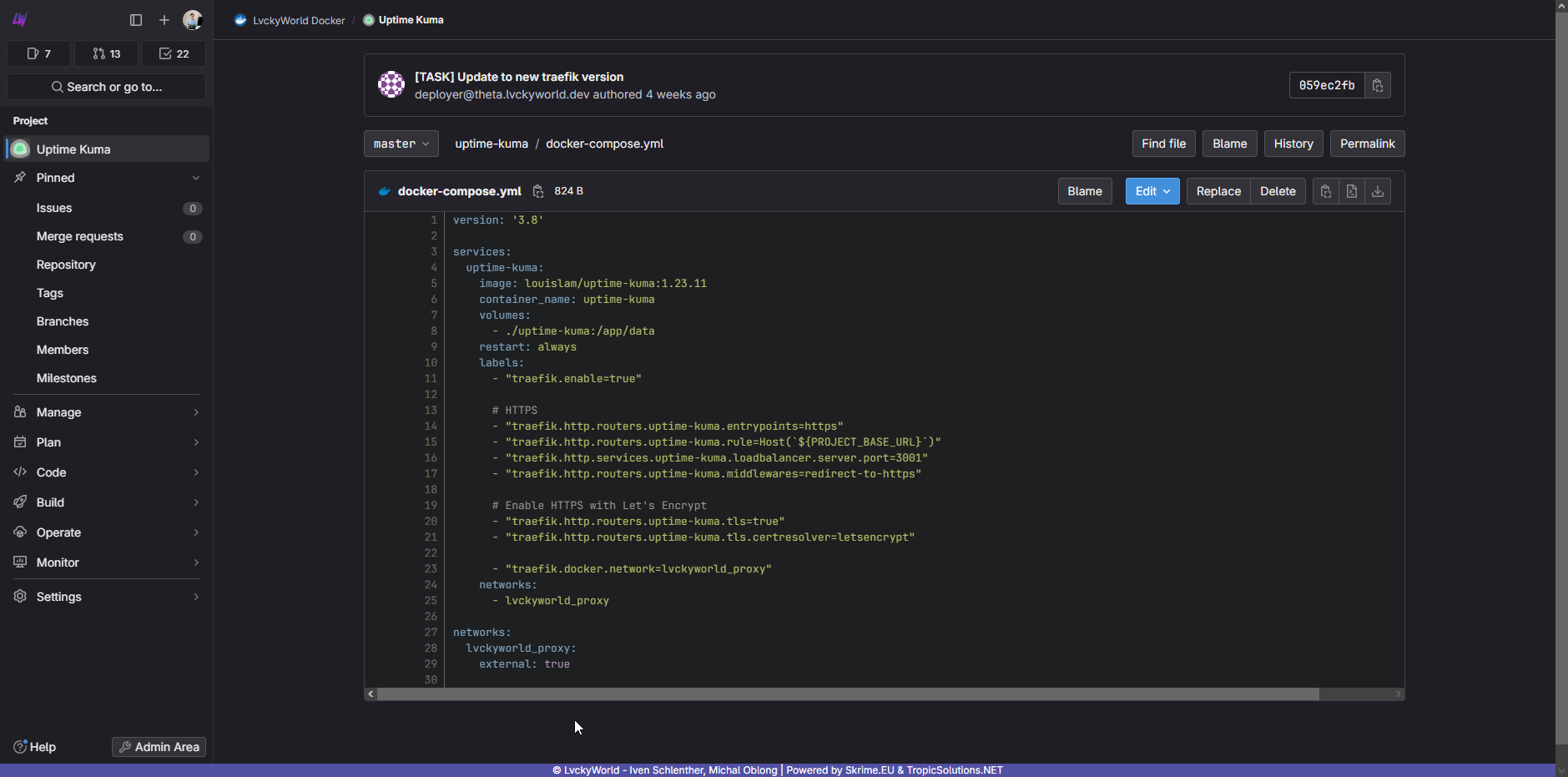Open raw view of the file

pyautogui.click(x=1351, y=191)
